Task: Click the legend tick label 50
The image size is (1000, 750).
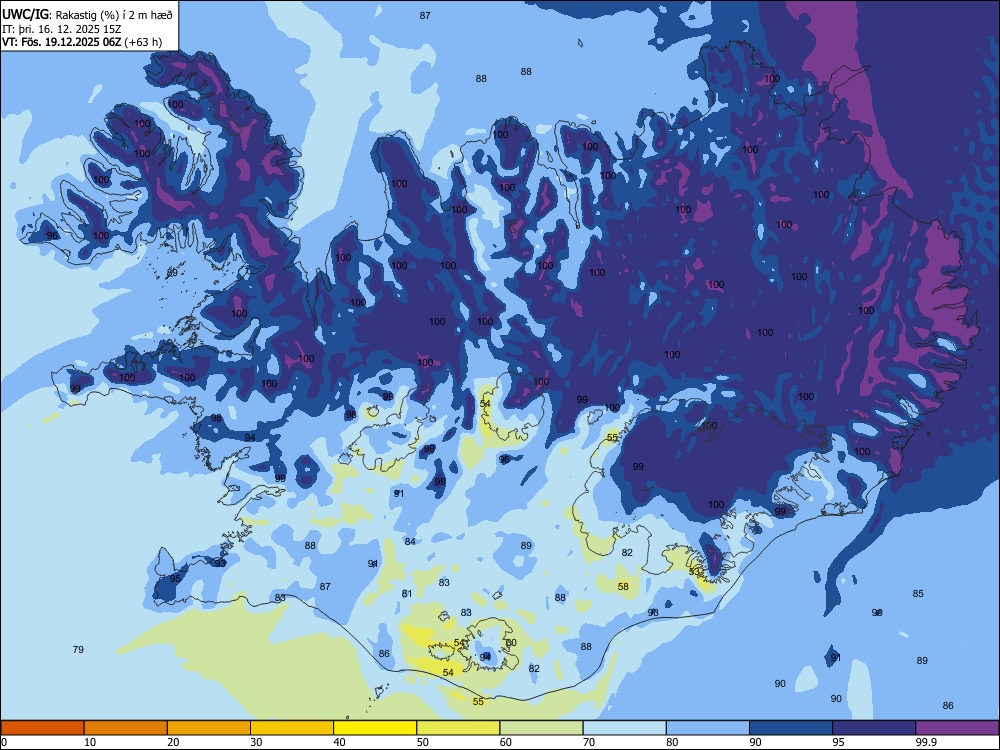Action: pyautogui.click(x=423, y=742)
